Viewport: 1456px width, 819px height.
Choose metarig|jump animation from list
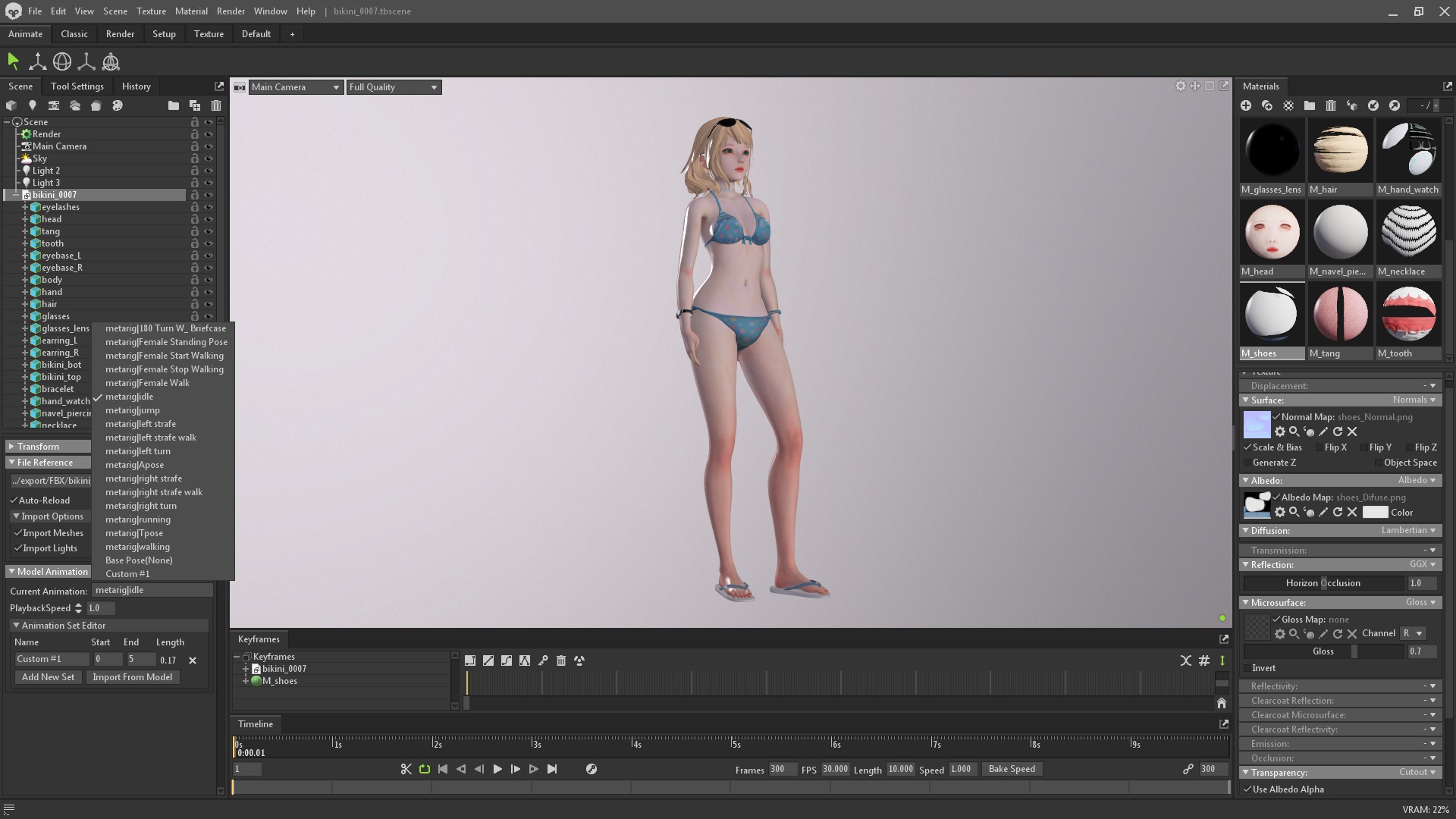[133, 410]
